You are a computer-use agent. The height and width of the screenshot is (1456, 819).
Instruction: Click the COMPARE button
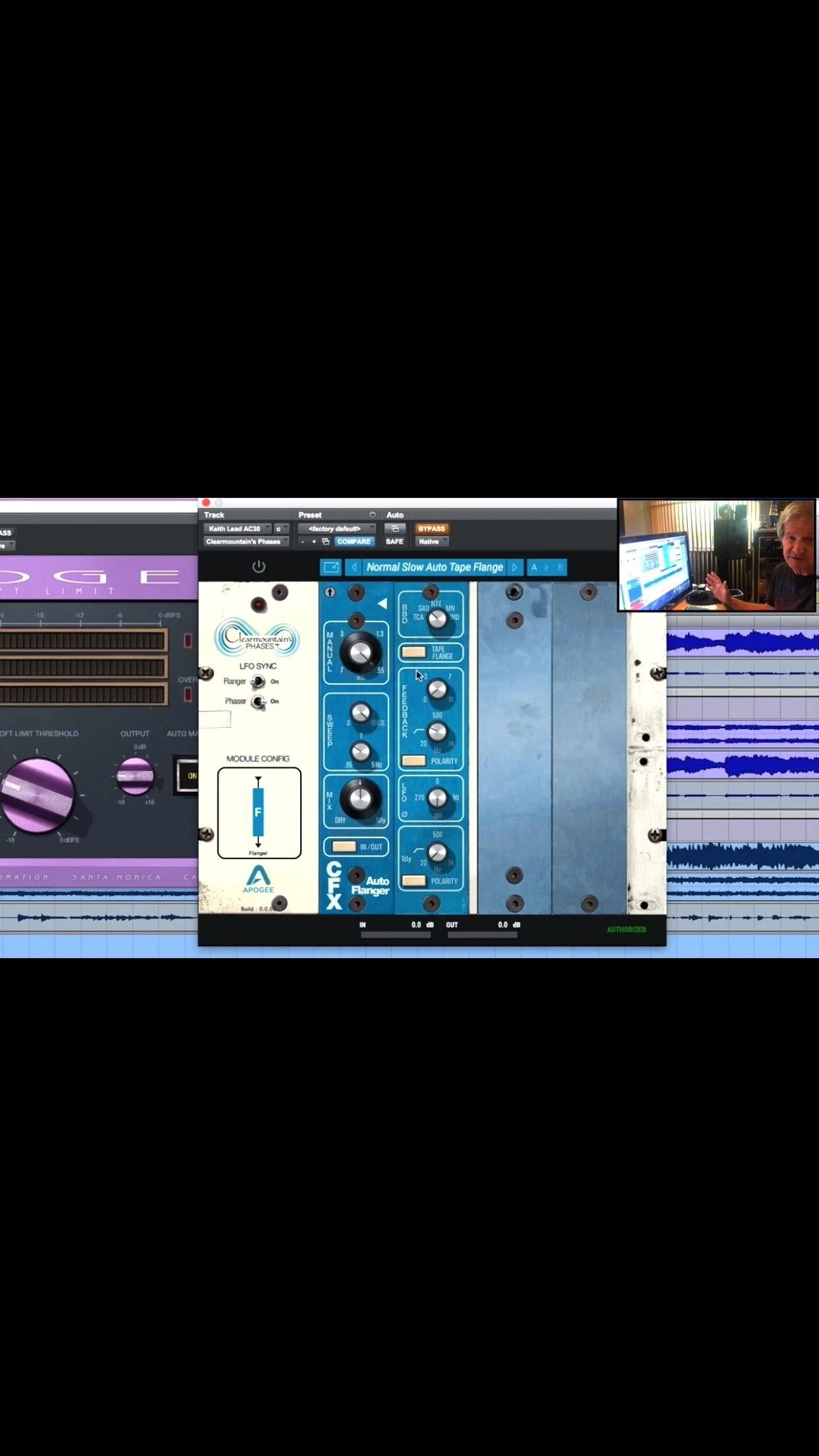coord(354,542)
